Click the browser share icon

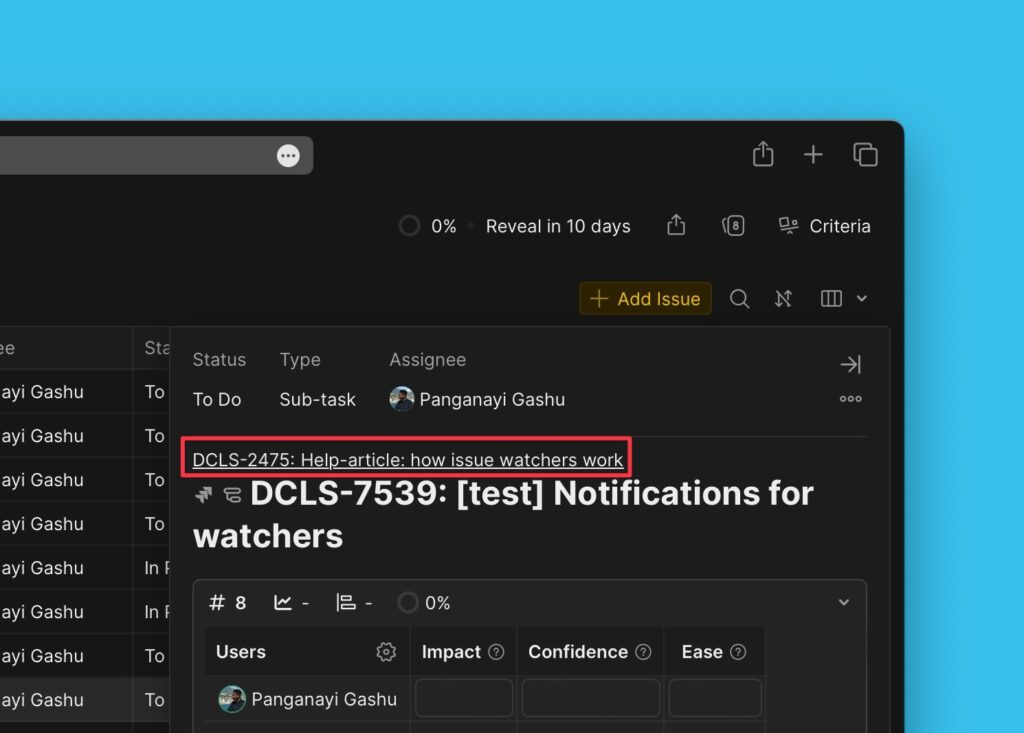pos(763,154)
